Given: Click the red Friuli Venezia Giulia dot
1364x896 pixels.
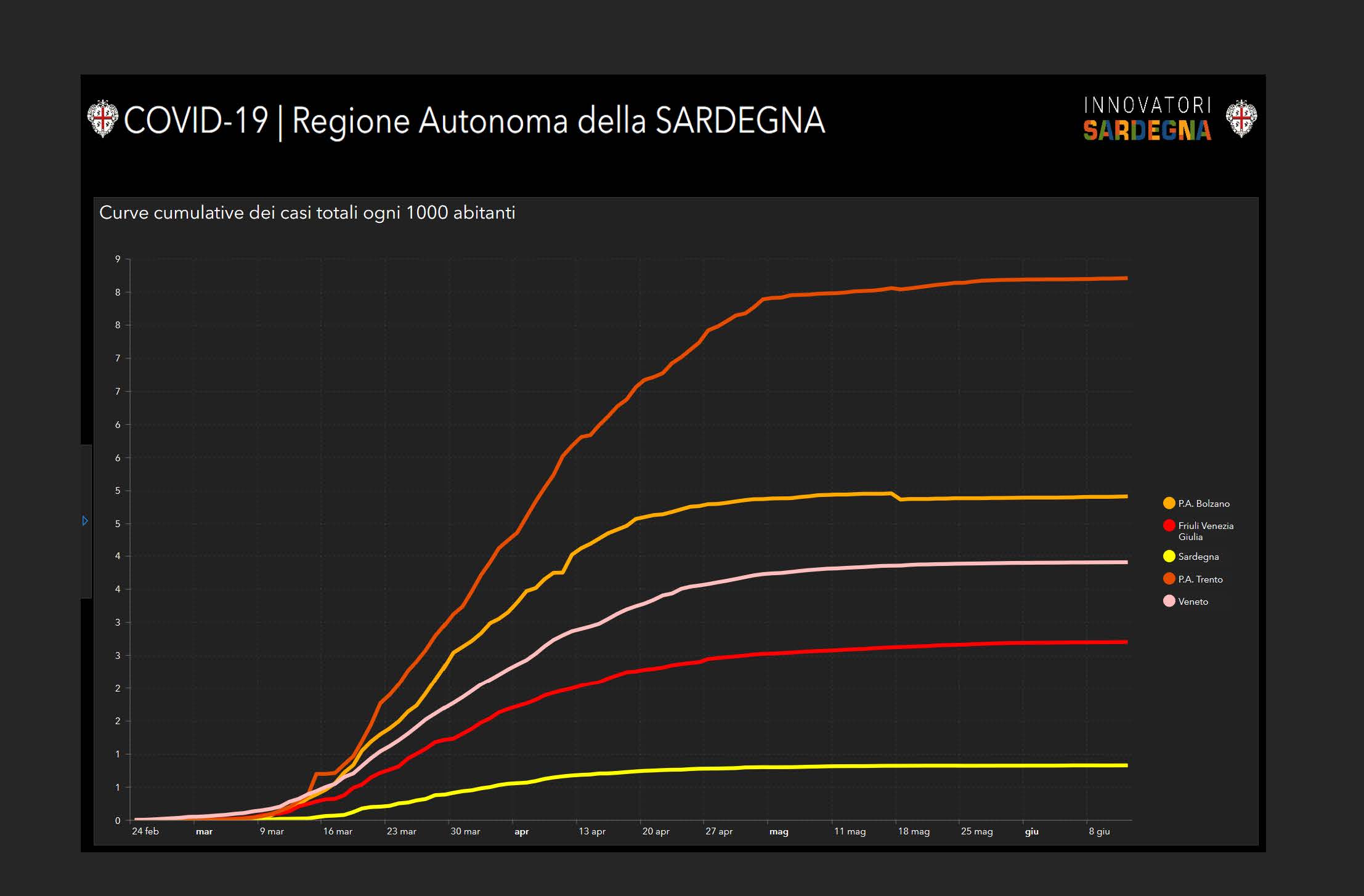Looking at the screenshot, I should (1169, 525).
